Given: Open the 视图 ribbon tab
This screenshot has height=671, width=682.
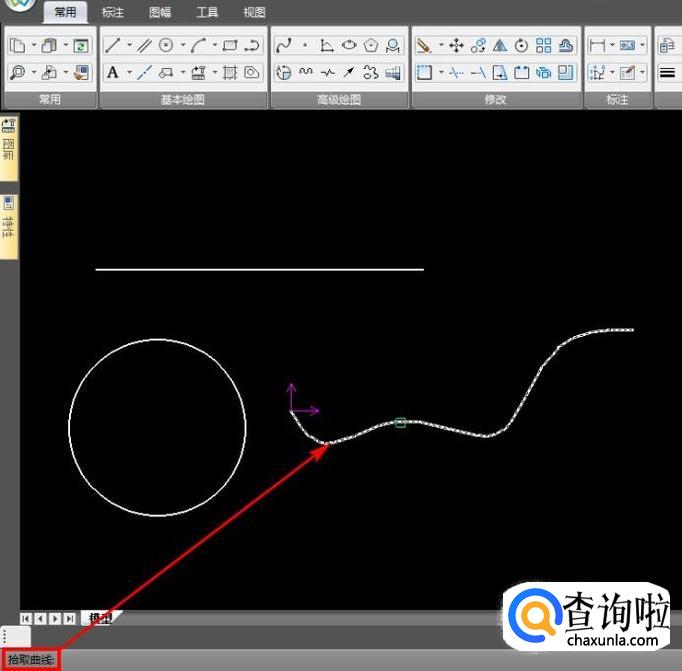Looking at the screenshot, I should (254, 13).
